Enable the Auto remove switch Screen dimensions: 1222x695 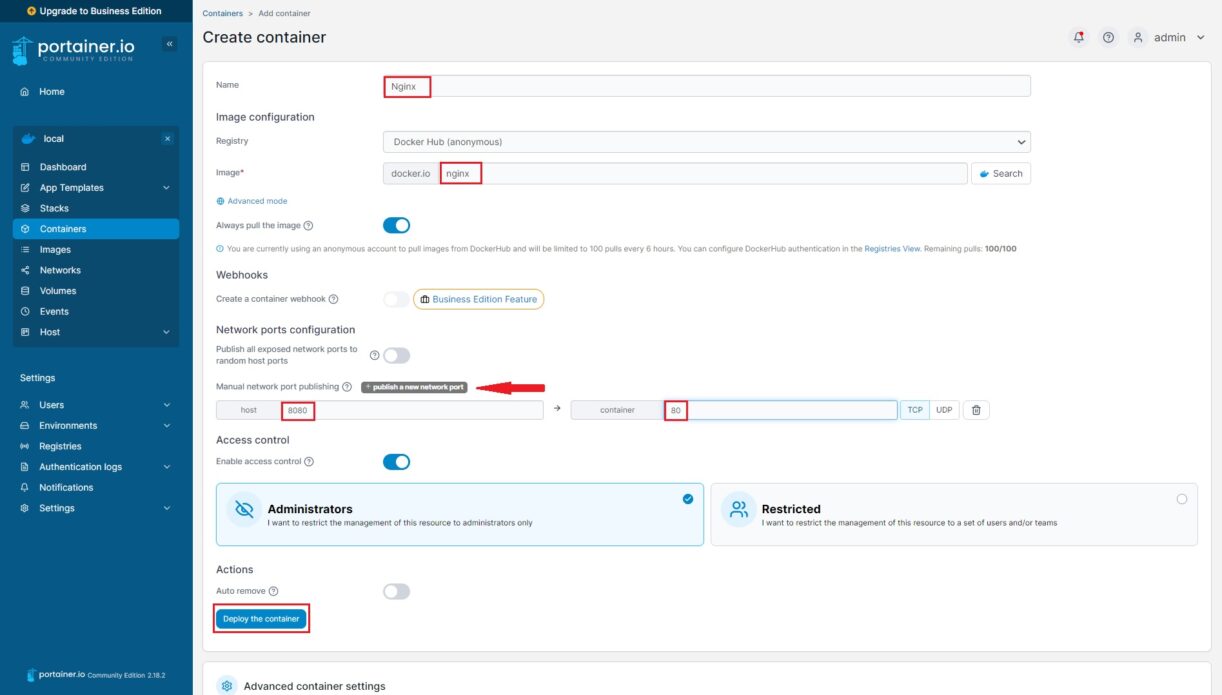pos(396,592)
